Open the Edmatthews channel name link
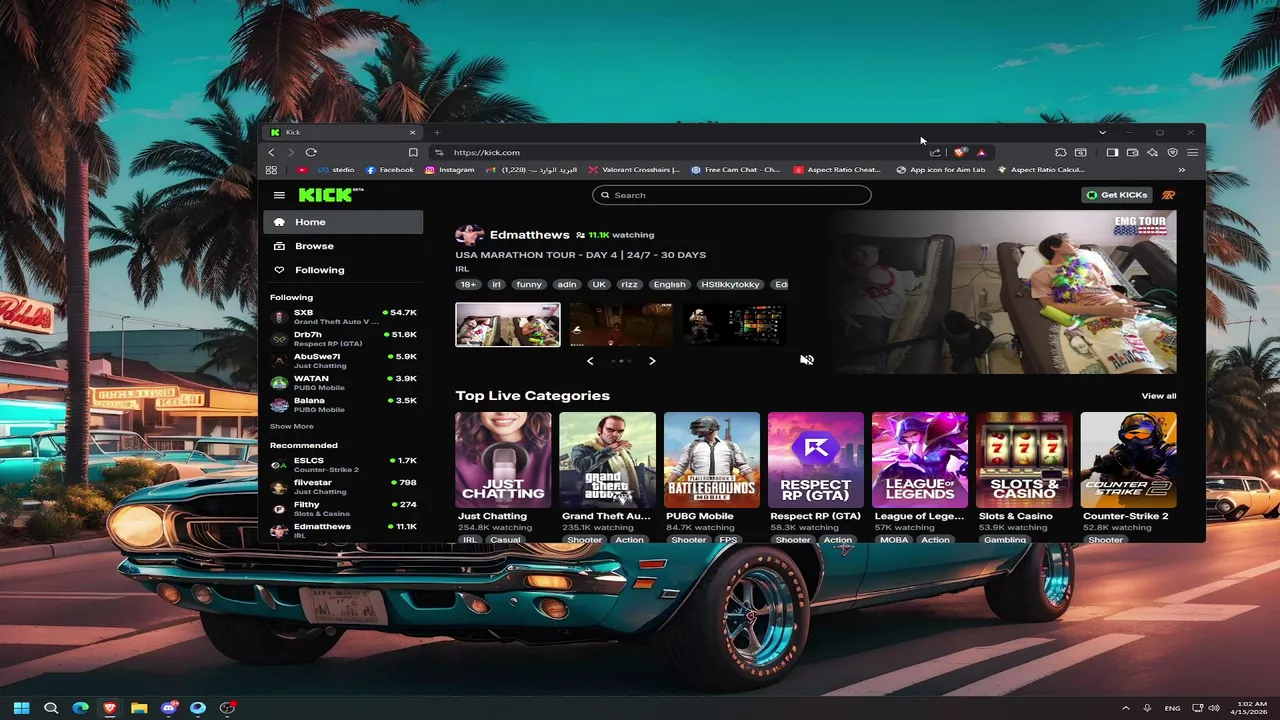Image resolution: width=1280 pixels, height=720 pixels. click(x=529, y=235)
